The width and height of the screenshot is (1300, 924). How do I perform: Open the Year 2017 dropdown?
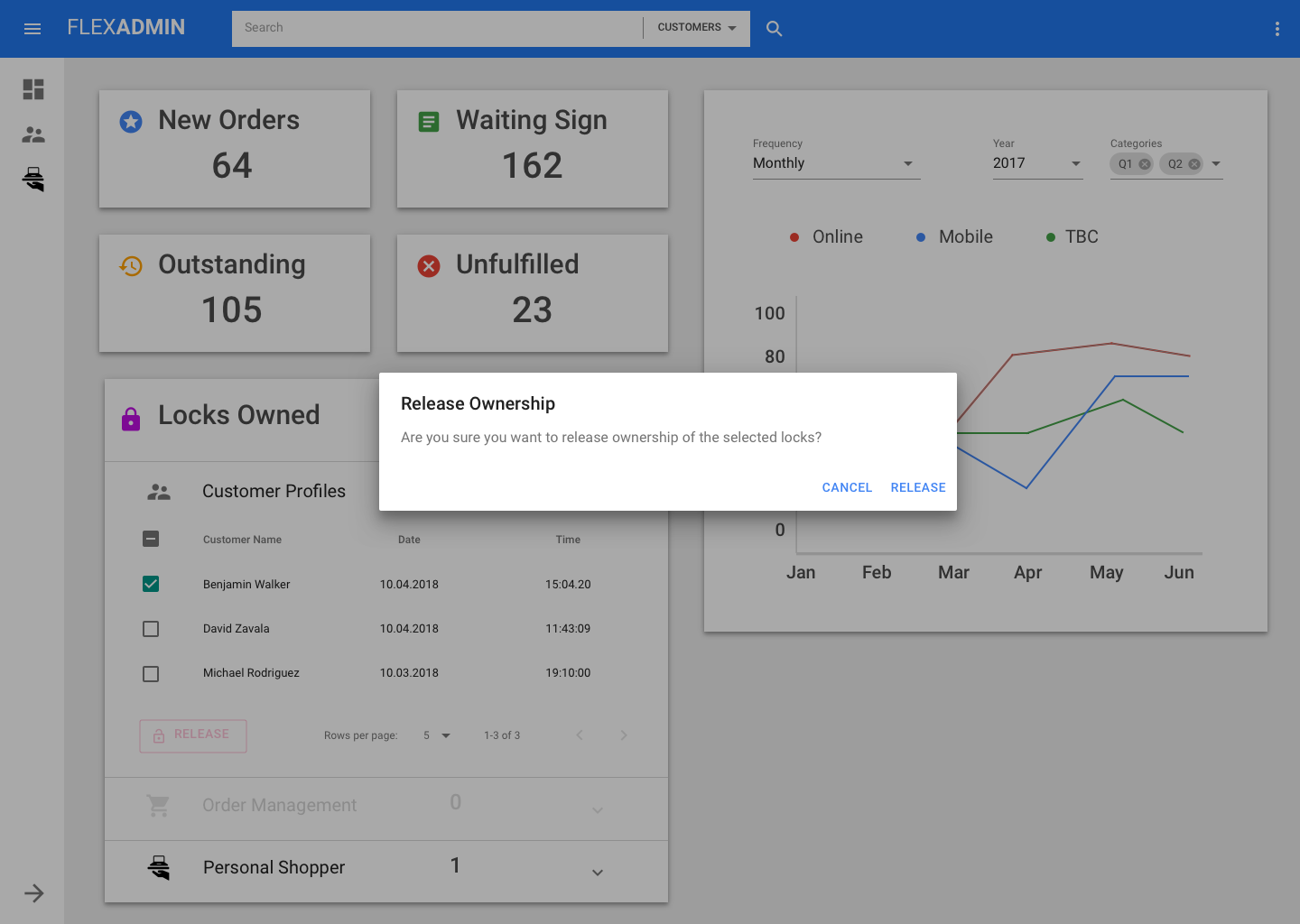click(x=1036, y=163)
